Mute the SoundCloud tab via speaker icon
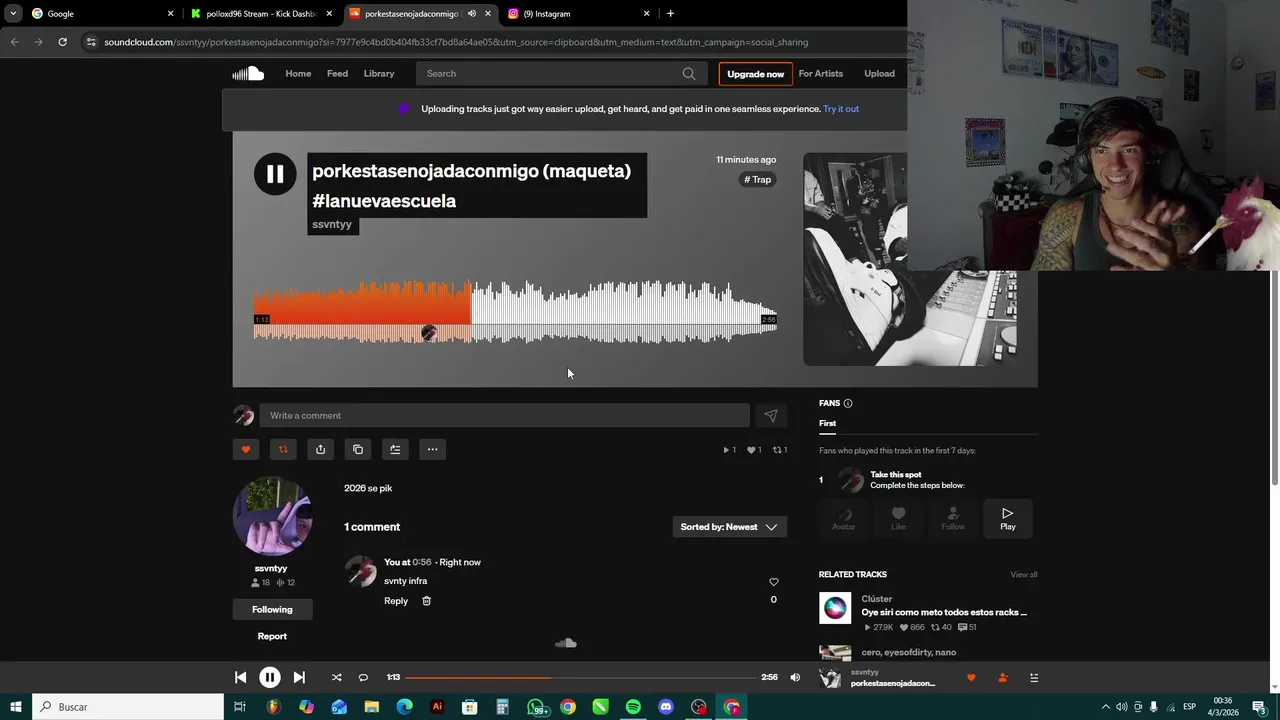1280x720 pixels. click(471, 14)
